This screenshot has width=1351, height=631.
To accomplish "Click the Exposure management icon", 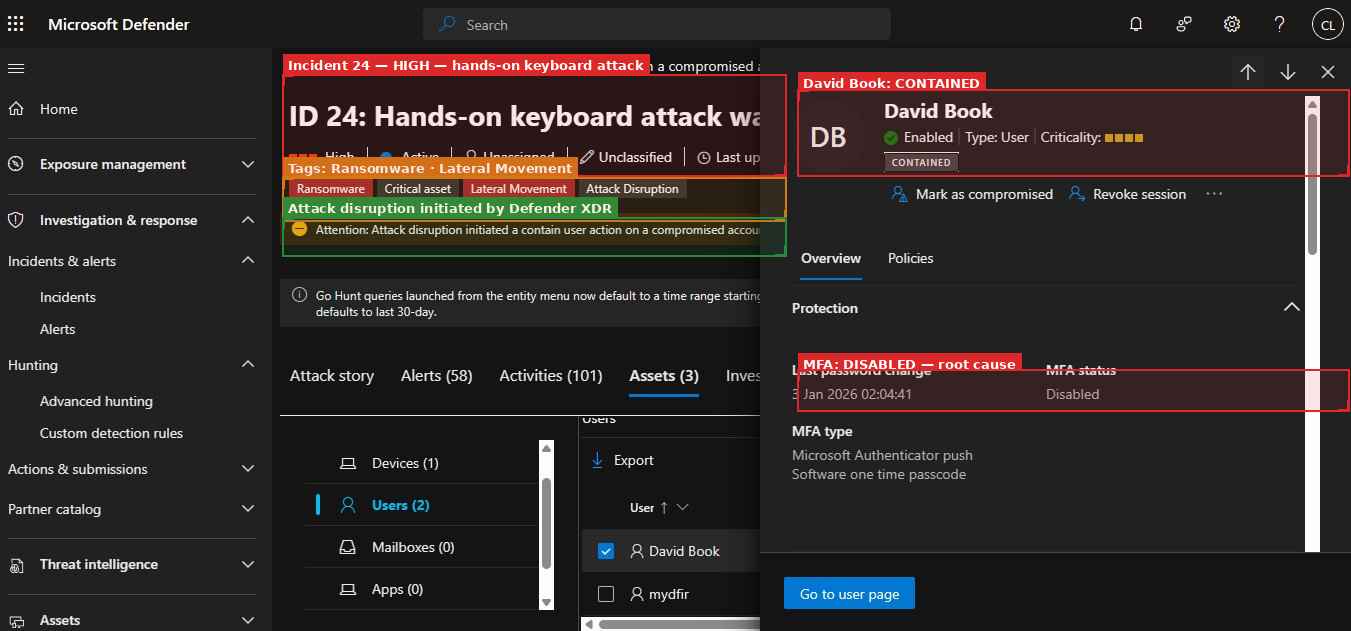I will pos(16,164).
